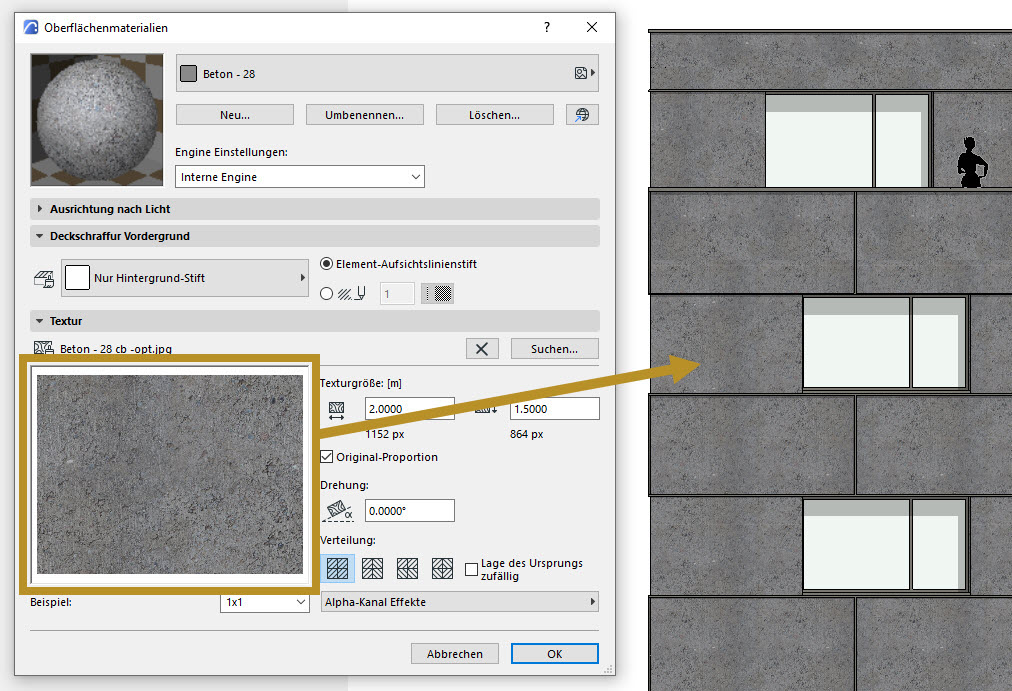Click the Abbrechen button
This screenshot has width=1012, height=691.
coord(455,654)
